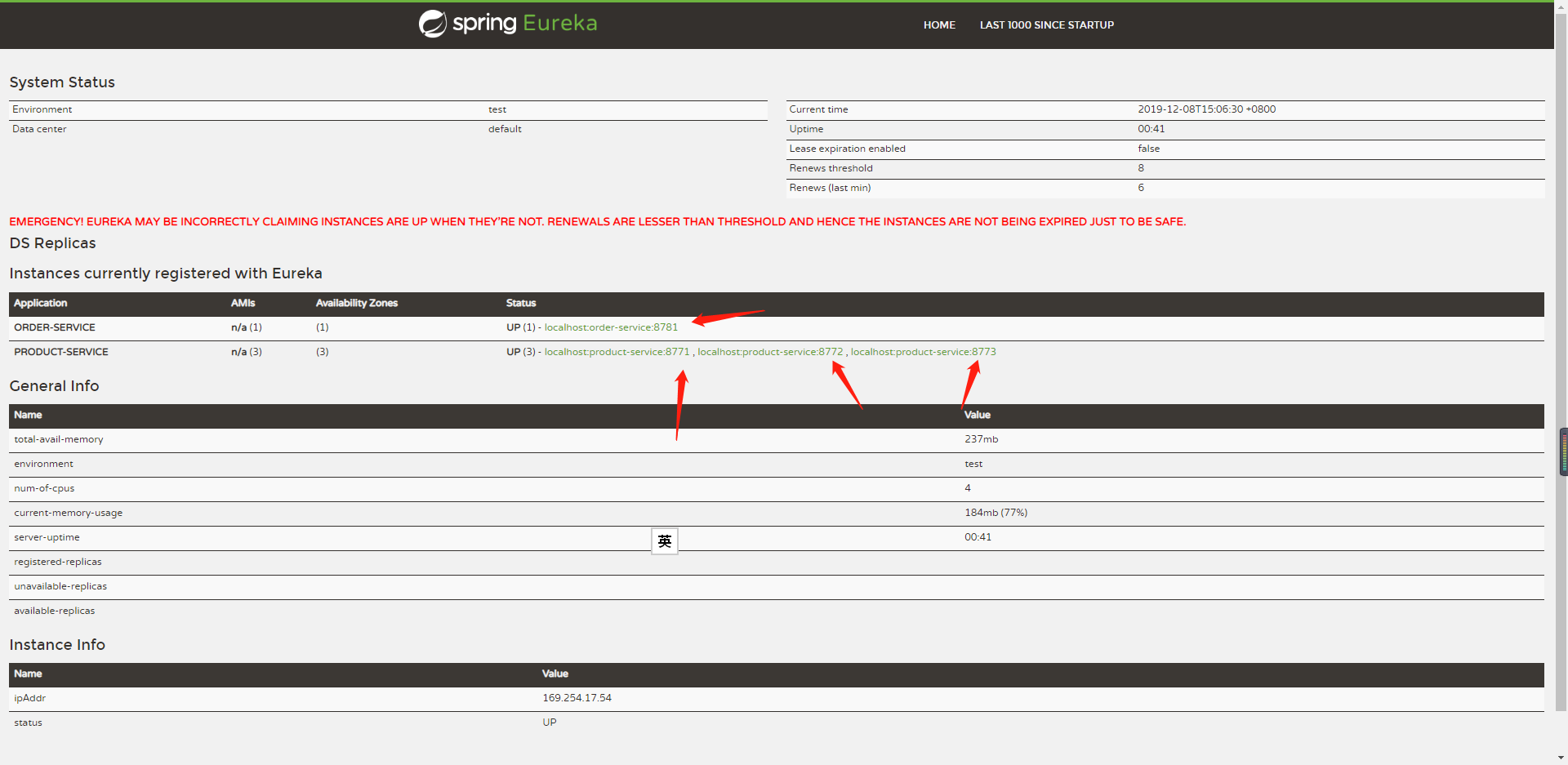
Task: Select the ORDER-SERVICE application name
Action: 55,327
